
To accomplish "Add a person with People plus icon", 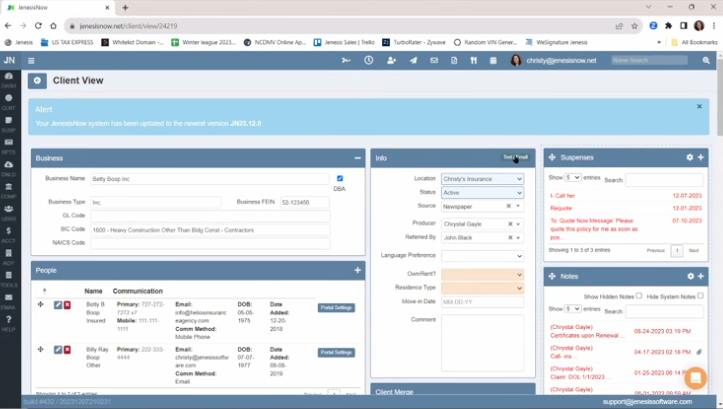I will (x=357, y=270).
